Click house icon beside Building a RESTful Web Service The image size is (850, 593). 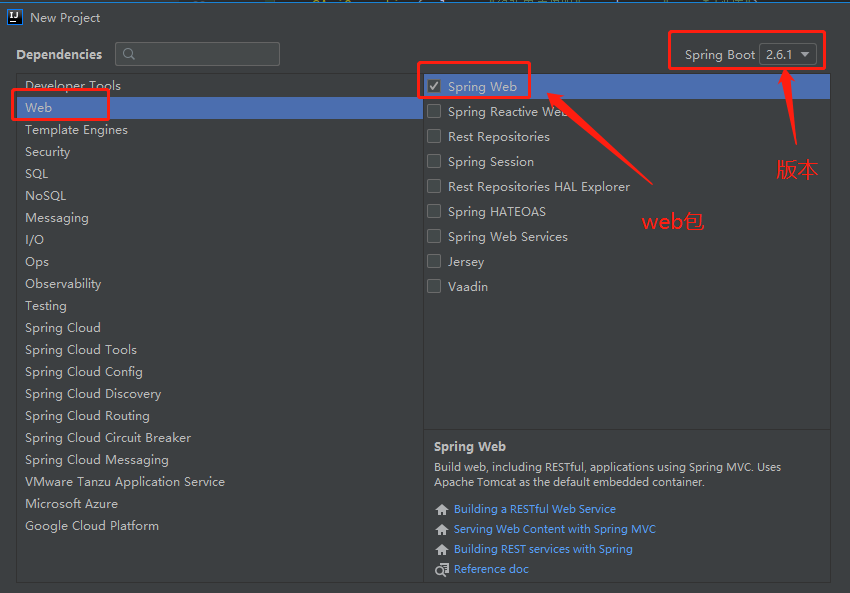442,510
